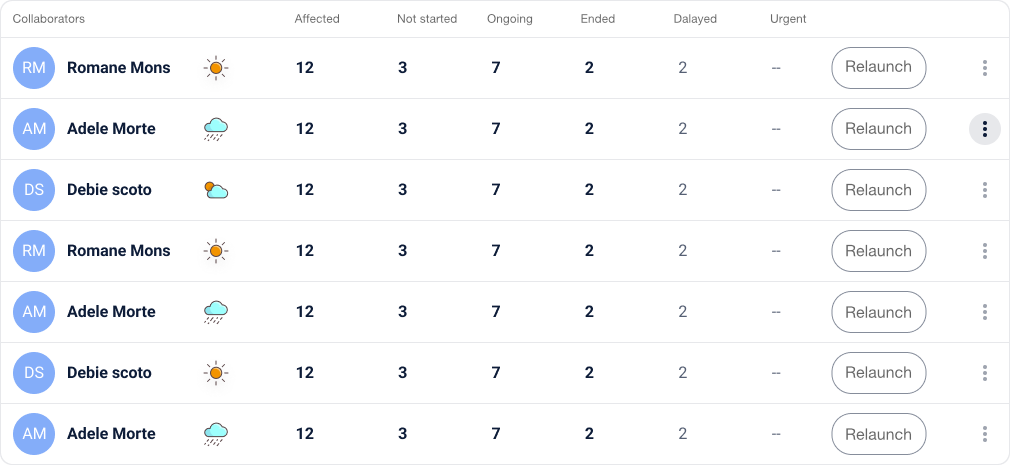Click the sun icon in the first Romane Mons row
1010x465 pixels.
(x=215, y=68)
